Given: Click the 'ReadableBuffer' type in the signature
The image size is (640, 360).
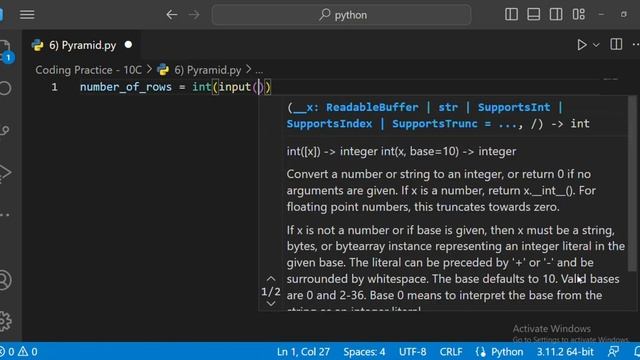Looking at the screenshot, I should 372,107.
